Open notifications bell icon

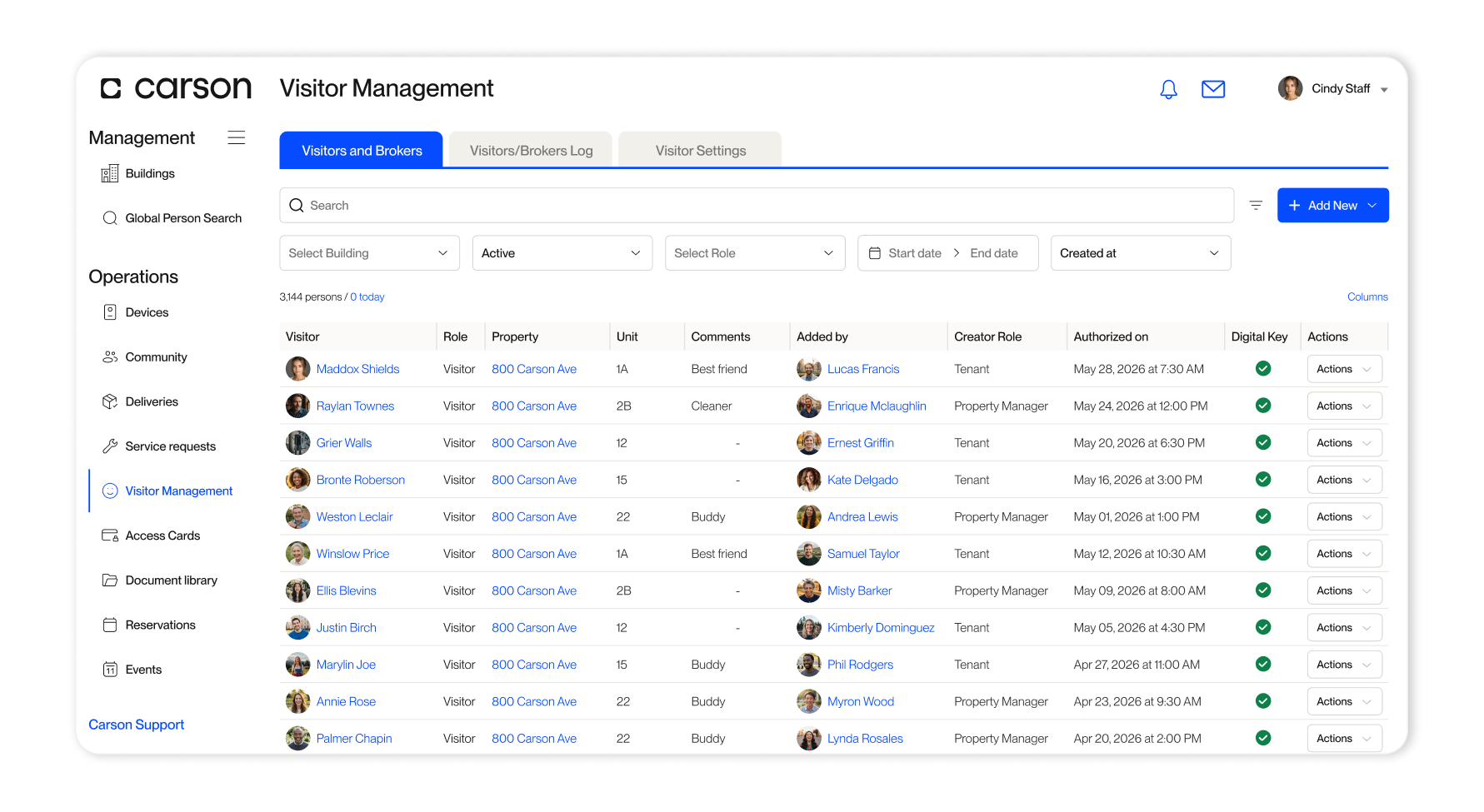coord(1168,89)
